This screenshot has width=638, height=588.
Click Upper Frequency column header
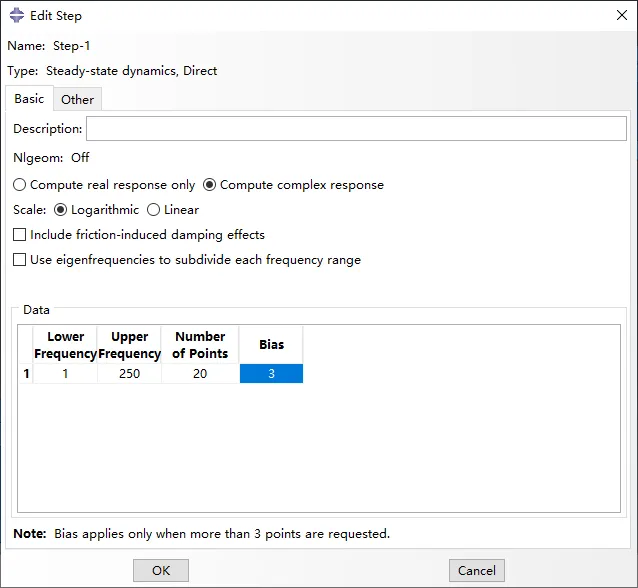[x=129, y=345]
